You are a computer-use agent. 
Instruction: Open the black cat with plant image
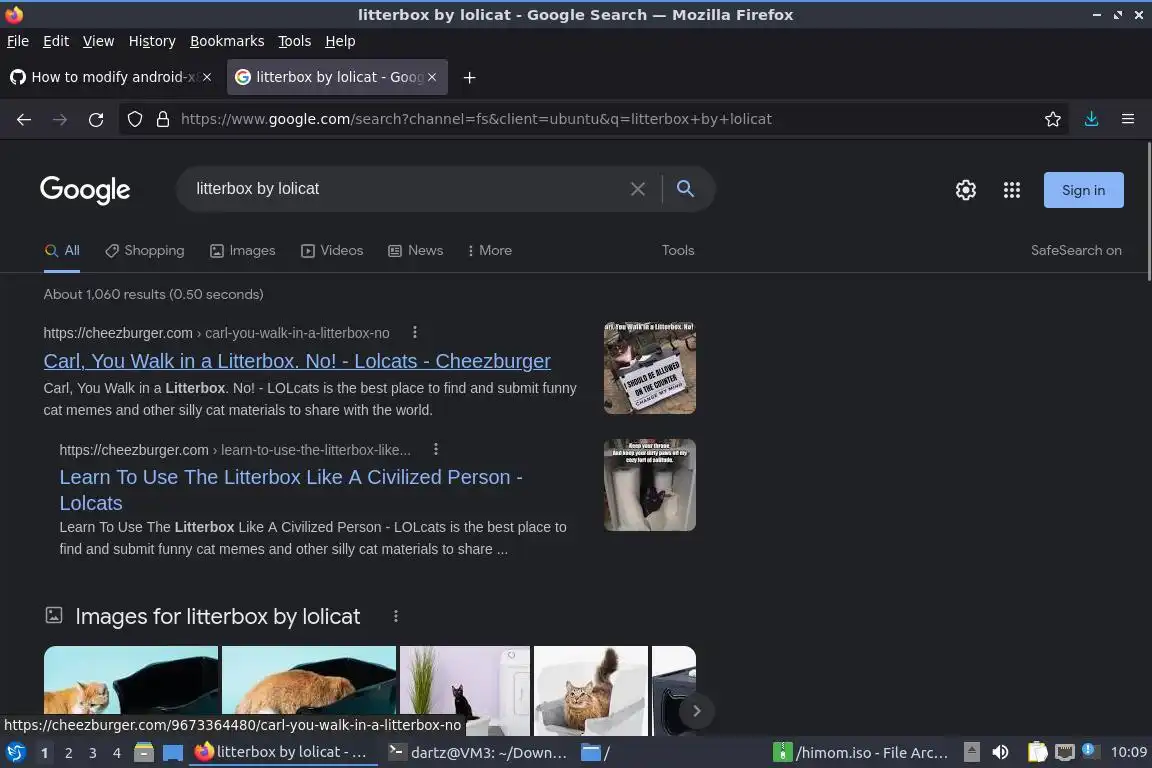[x=464, y=691]
